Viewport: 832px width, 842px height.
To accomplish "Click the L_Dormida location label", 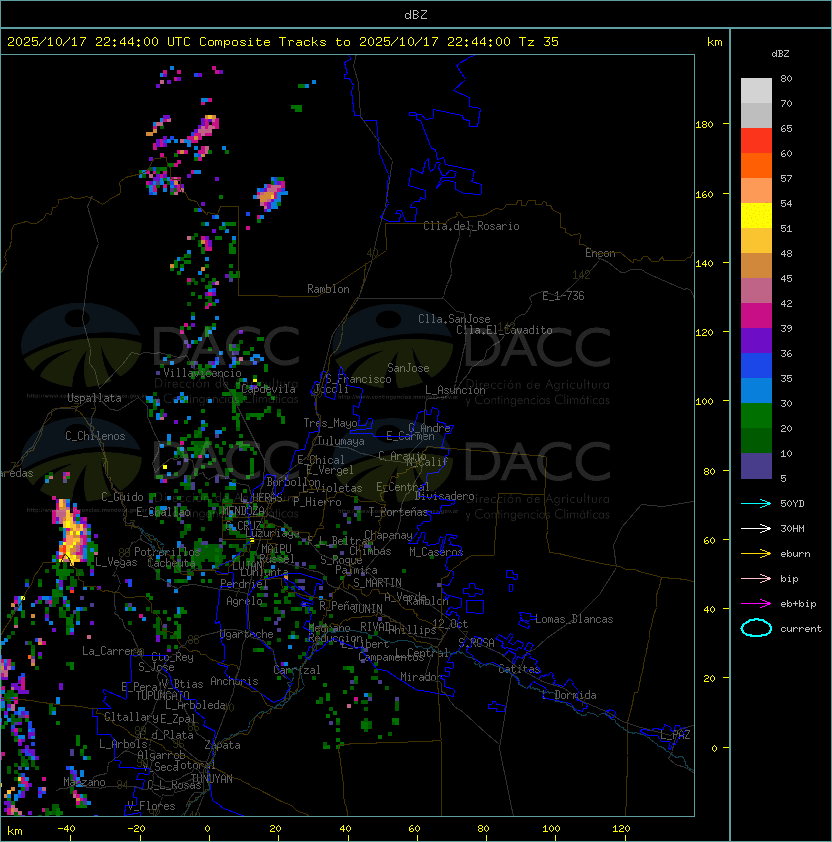I will tap(569, 695).
